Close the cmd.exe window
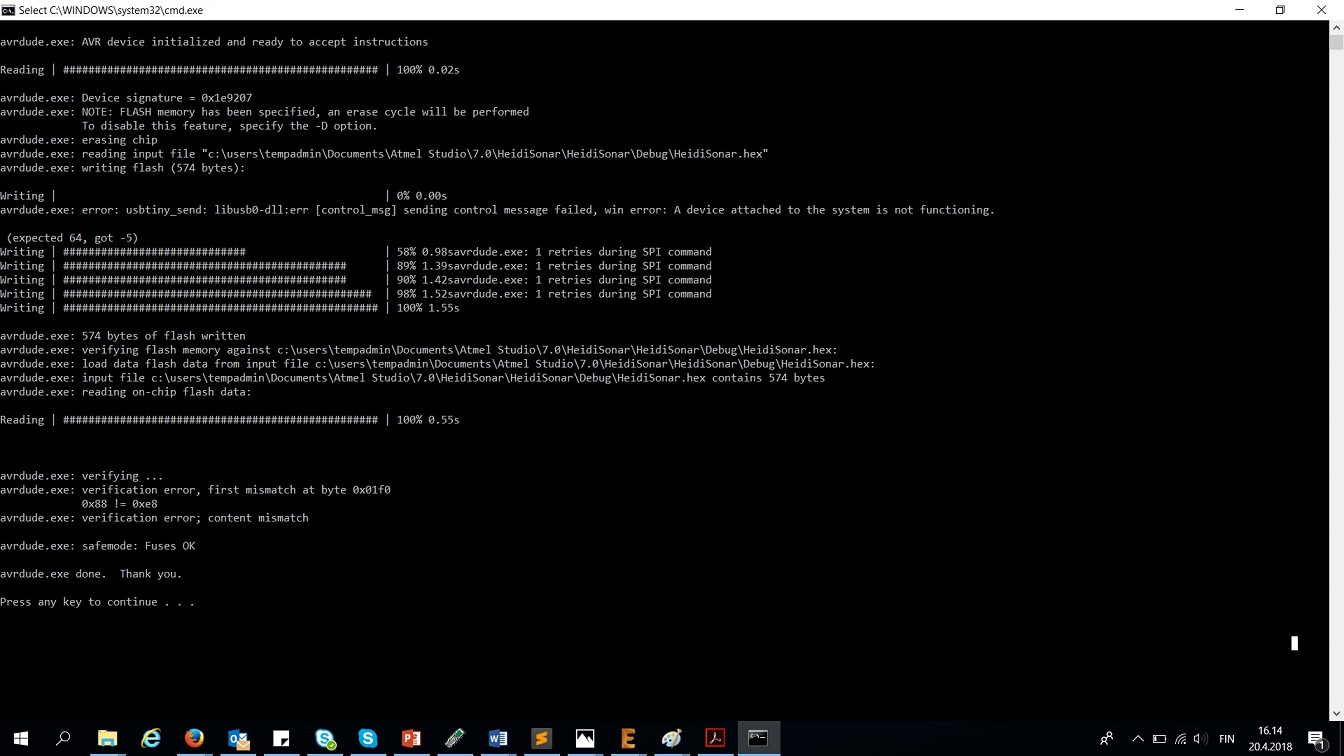The image size is (1344, 756). pos(1321,10)
